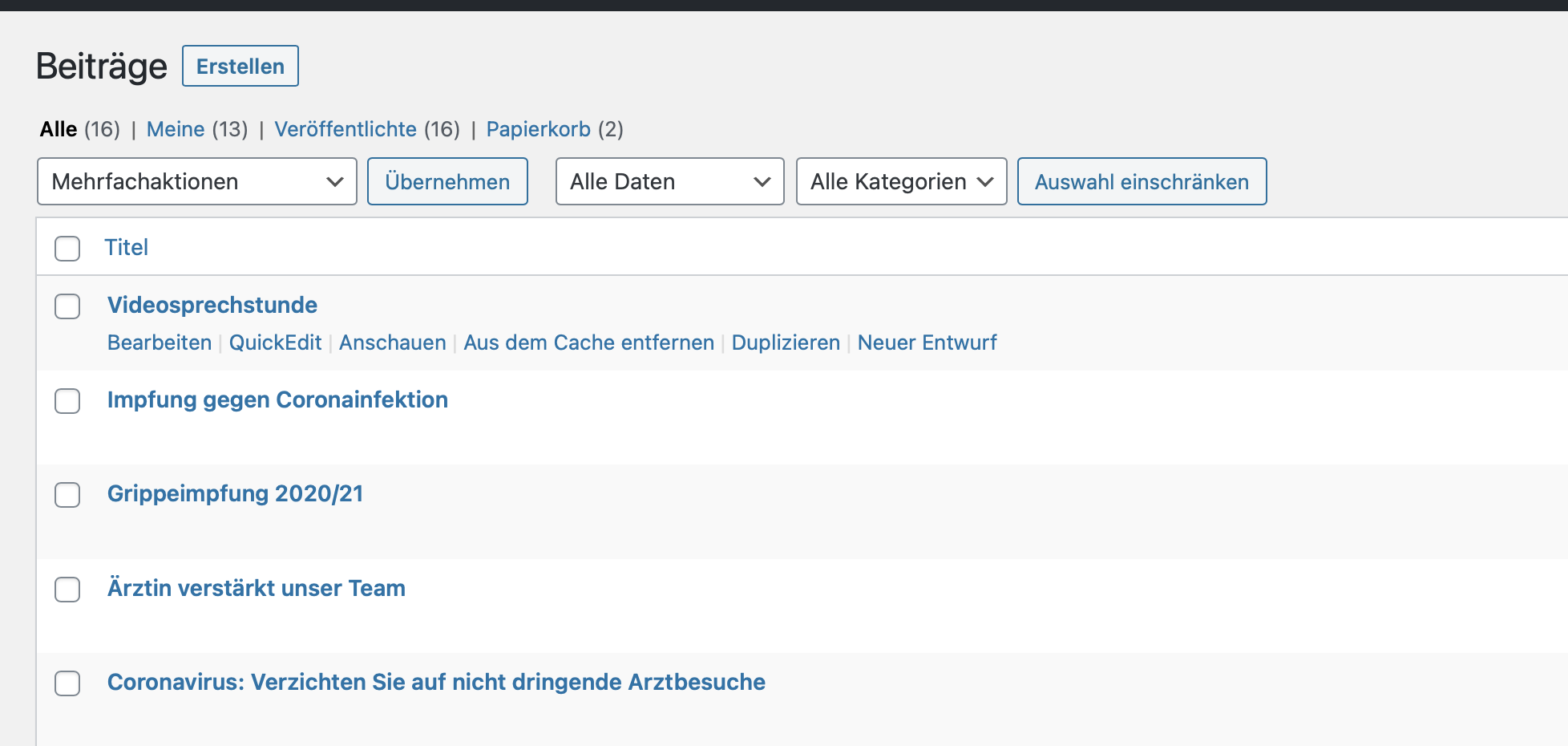
Task: Open the Alle Kategorien dropdown
Action: coord(901,182)
